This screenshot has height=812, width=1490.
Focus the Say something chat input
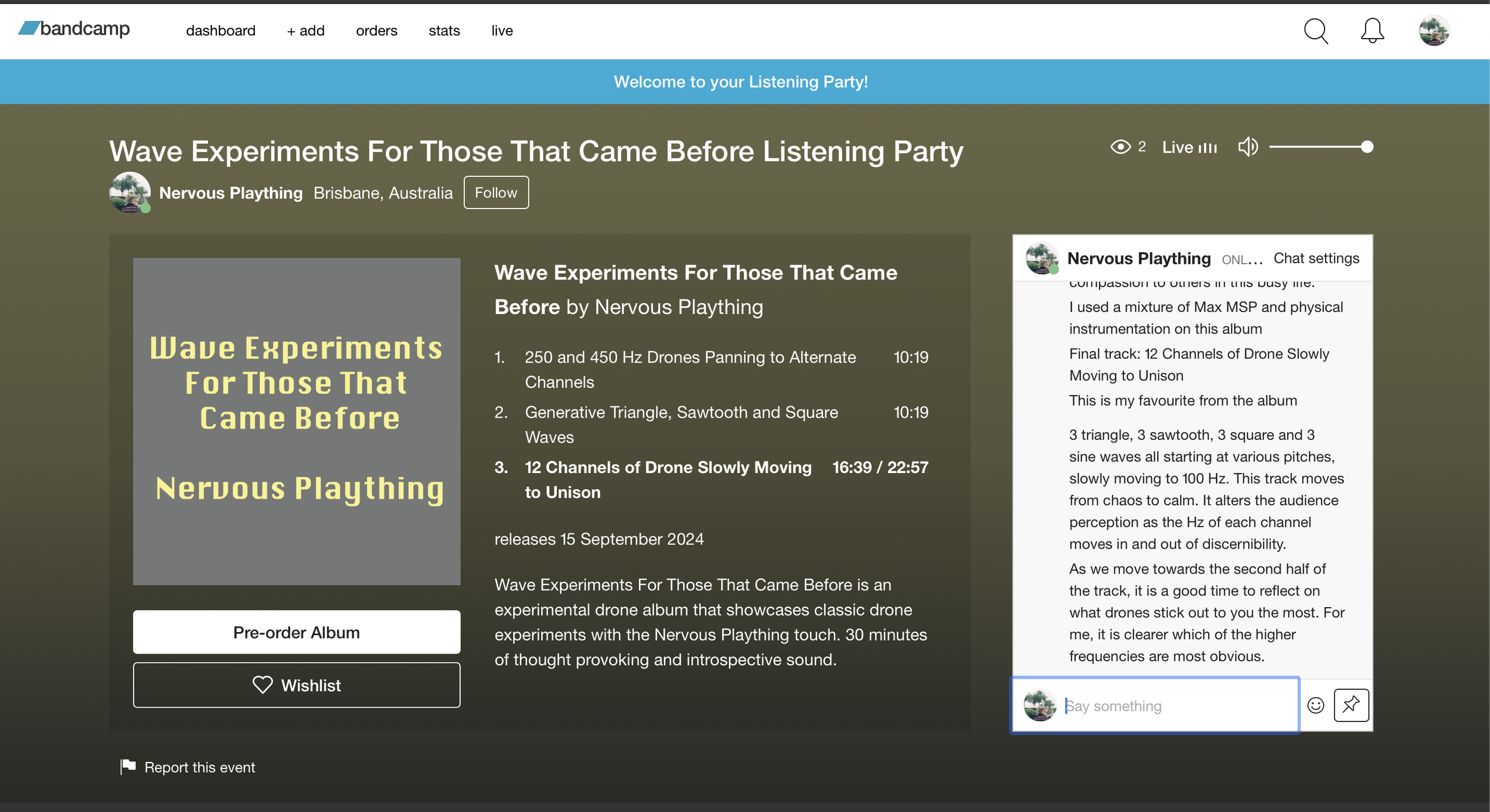click(x=1155, y=705)
